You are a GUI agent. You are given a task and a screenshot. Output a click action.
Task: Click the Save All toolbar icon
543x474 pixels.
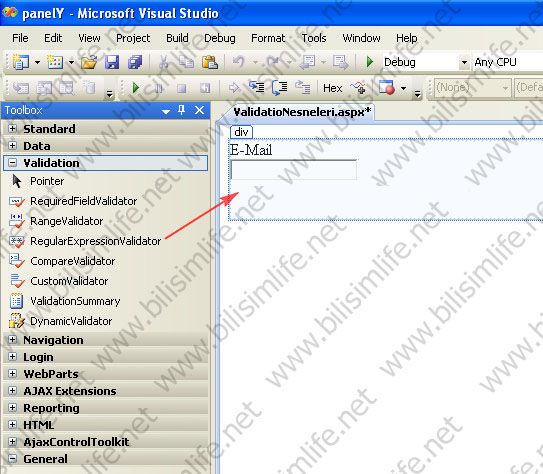tap(135, 62)
